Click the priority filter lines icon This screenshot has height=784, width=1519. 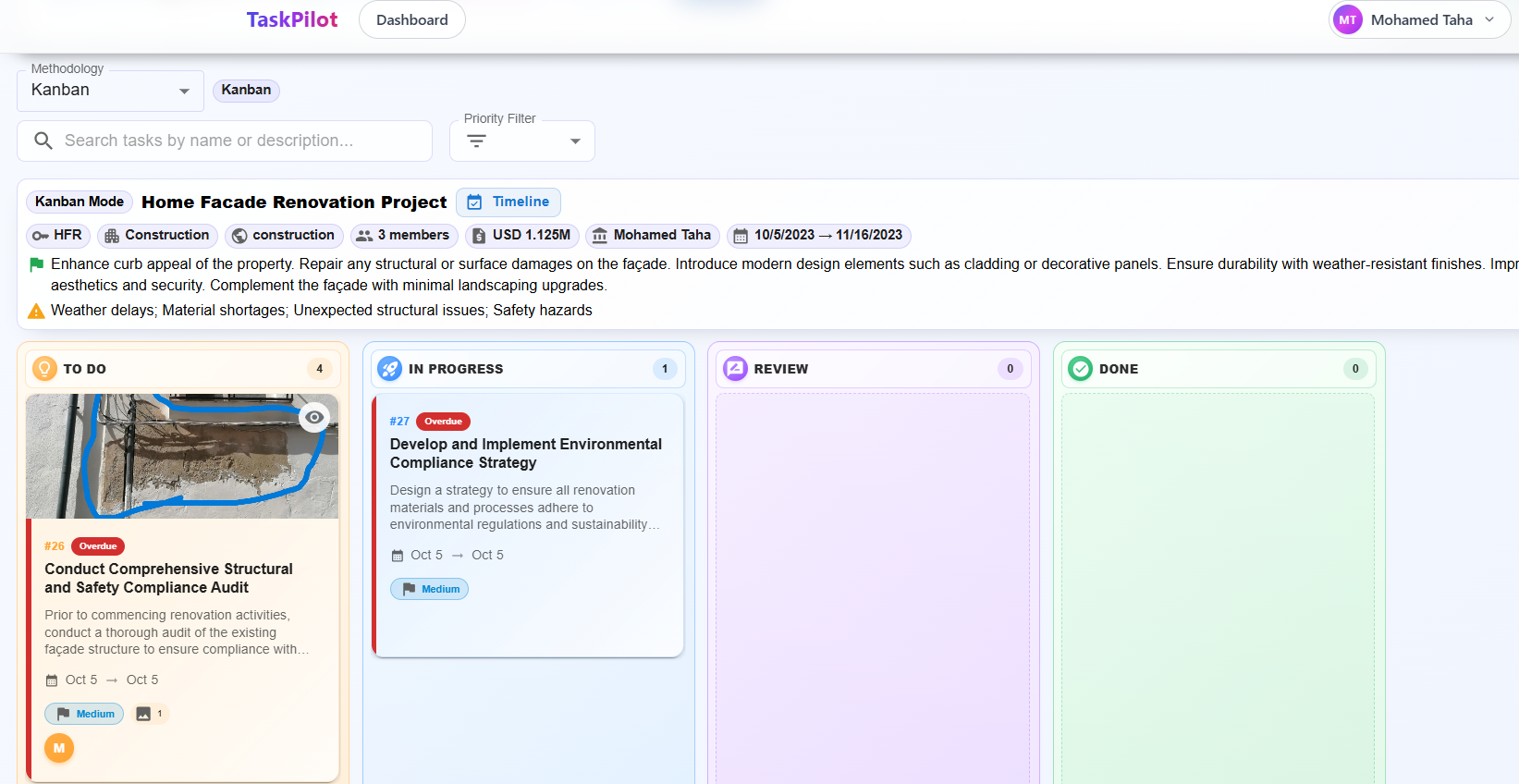pos(476,141)
